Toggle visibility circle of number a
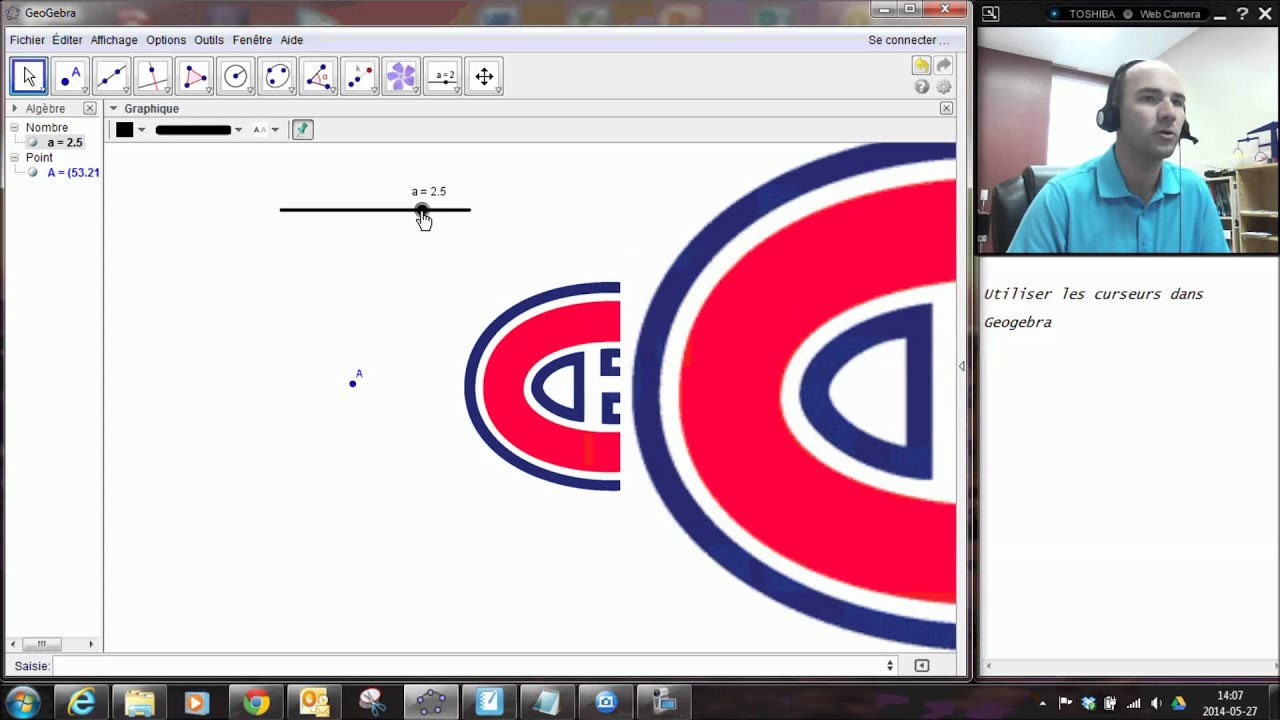The image size is (1280, 720). click(33, 142)
